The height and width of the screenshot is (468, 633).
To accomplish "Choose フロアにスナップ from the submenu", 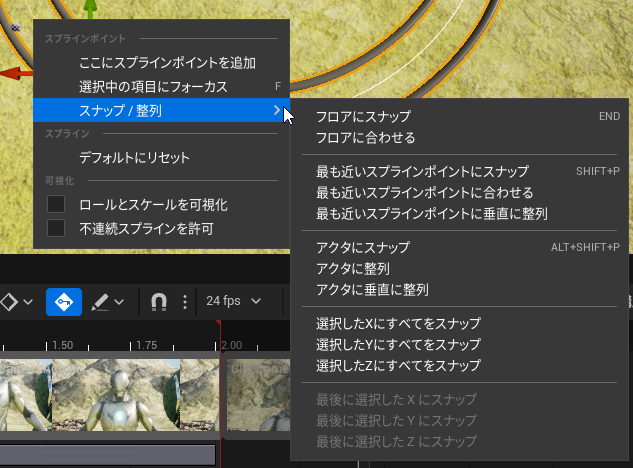I will [363, 116].
